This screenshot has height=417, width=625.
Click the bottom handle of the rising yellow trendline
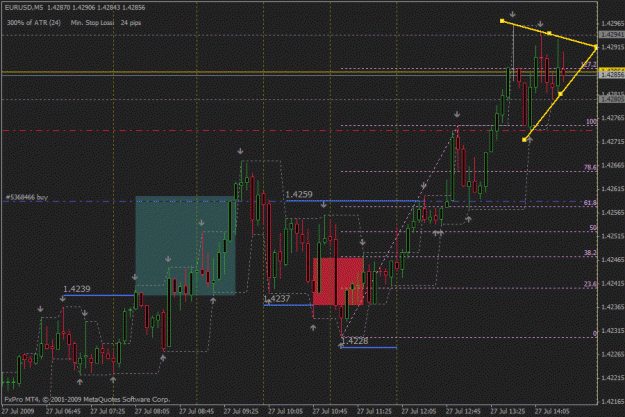[x=524, y=140]
